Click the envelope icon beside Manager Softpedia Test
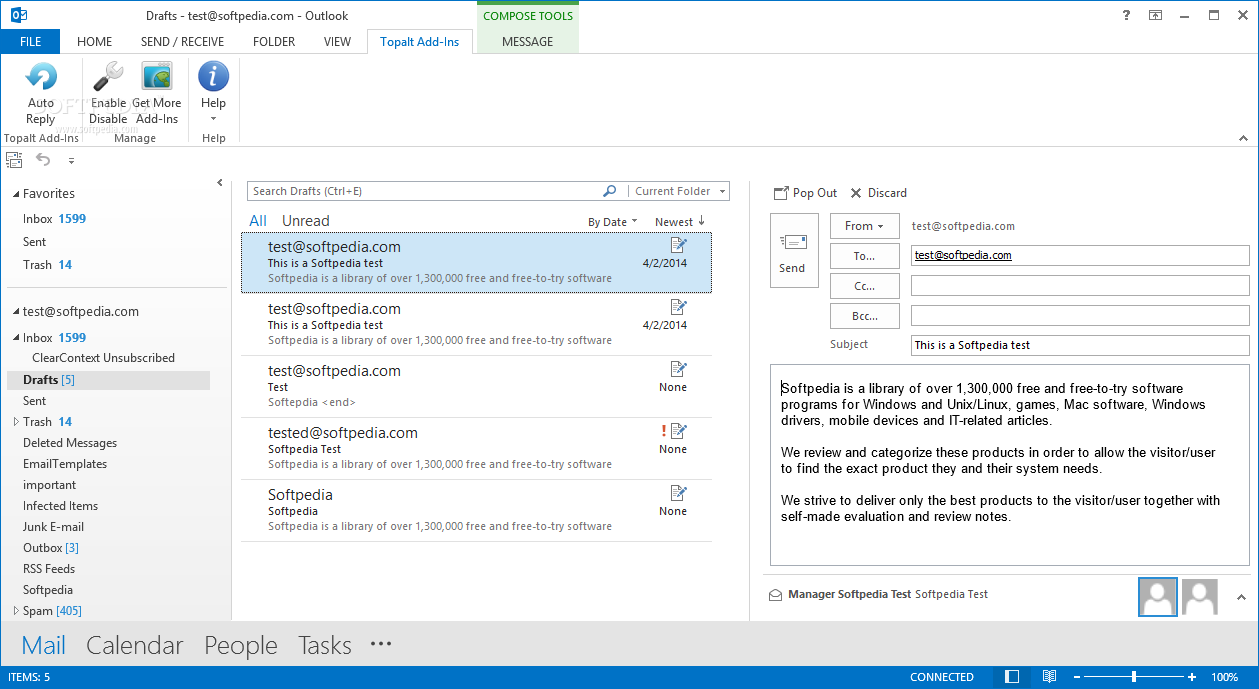This screenshot has width=1259, height=689. click(775, 595)
